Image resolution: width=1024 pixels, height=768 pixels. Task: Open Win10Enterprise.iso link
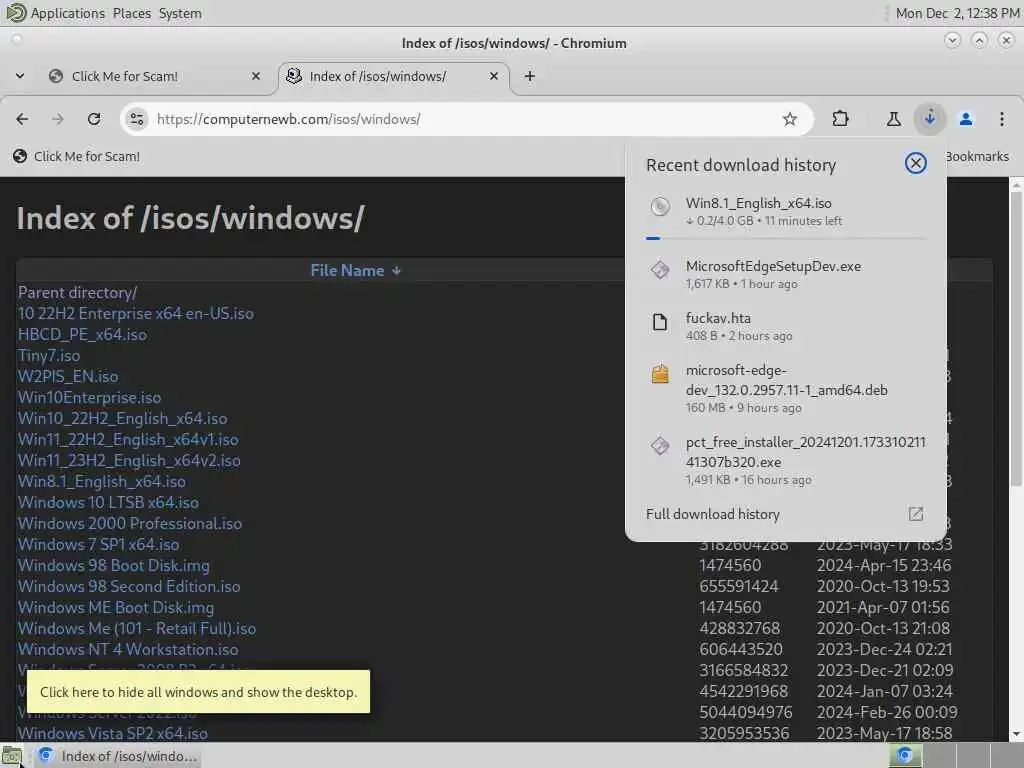point(89,397)
